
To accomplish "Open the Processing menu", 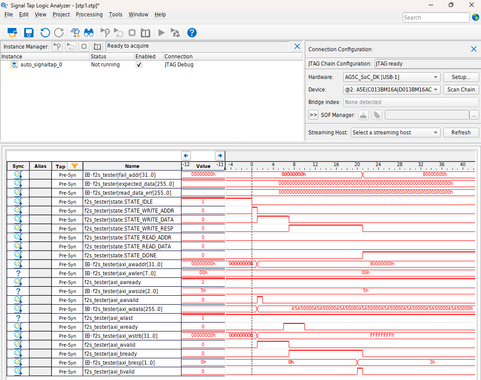I will click(89, 14).
